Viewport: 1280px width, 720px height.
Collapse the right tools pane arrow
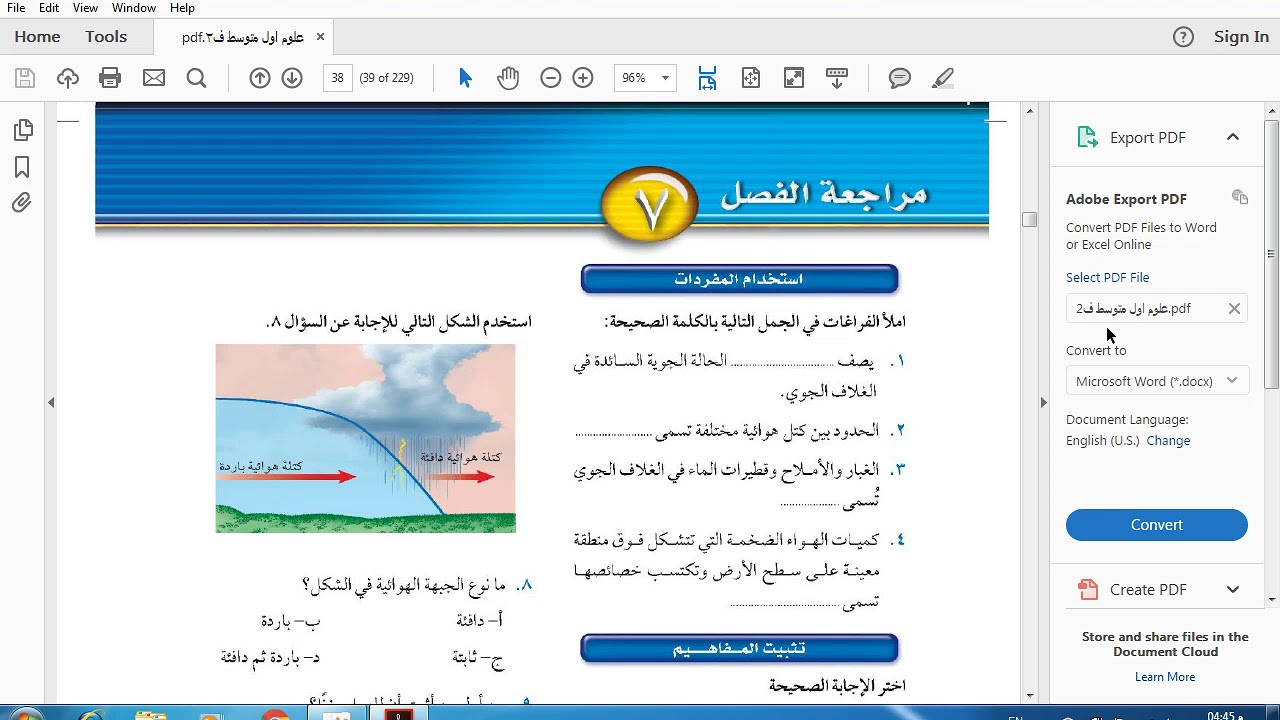pos(1043,402)
